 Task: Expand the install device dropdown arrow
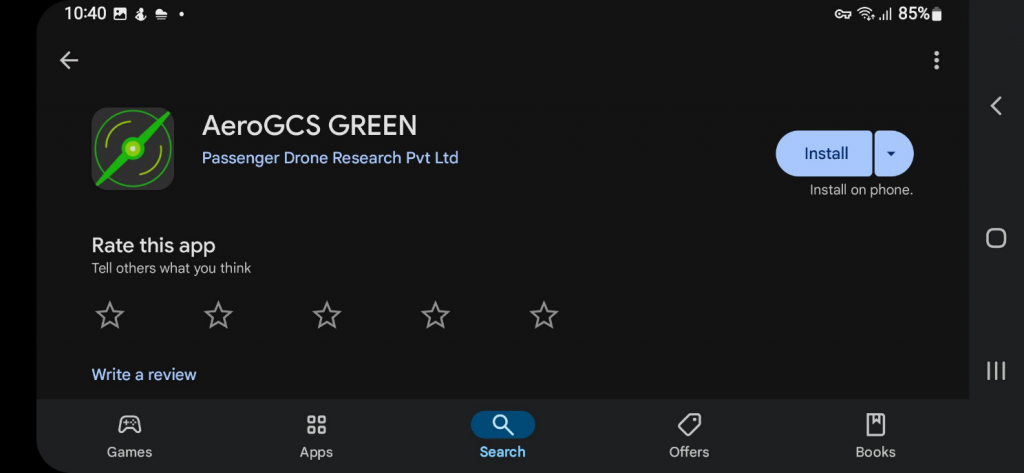click(893, 154)
